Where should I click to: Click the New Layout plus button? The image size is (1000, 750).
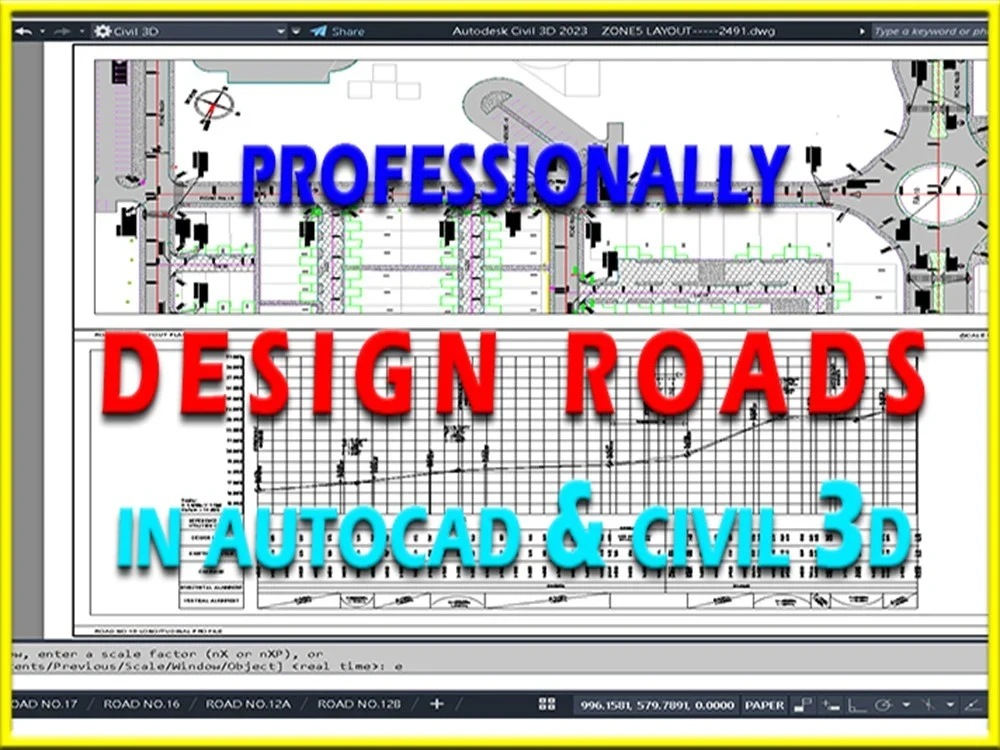[x=436, y=704]
